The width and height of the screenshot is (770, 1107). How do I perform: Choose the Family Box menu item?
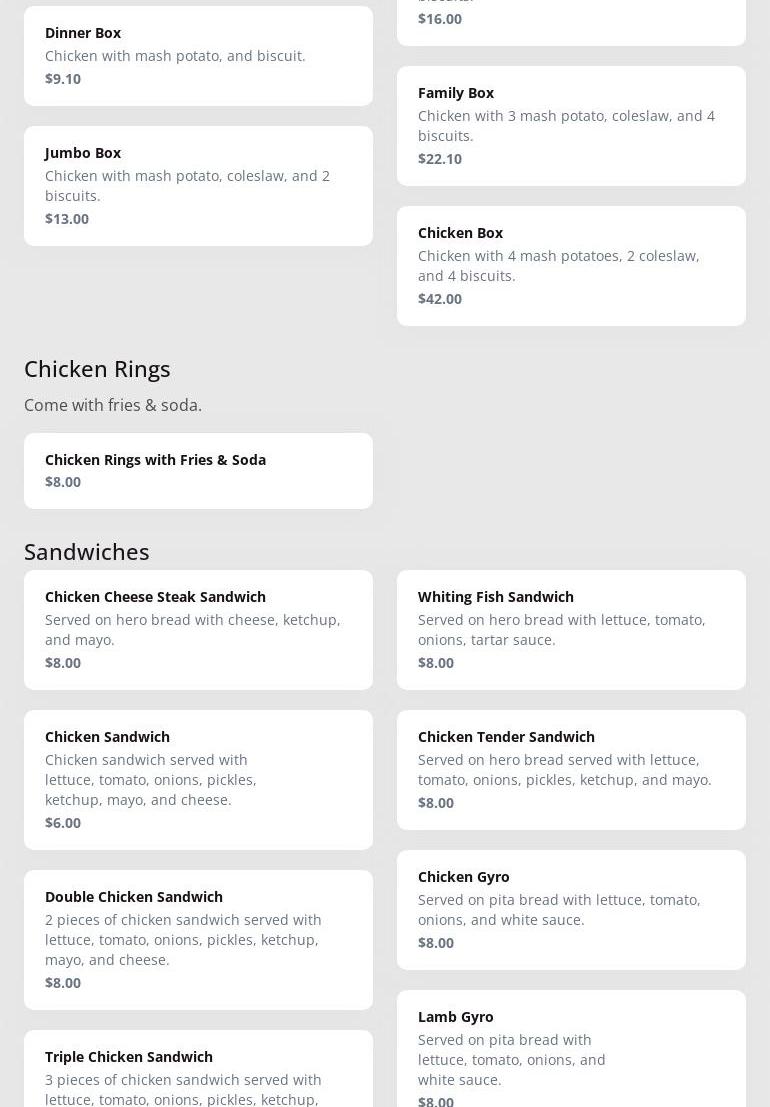pyautogui.click(x=571, y=125)
